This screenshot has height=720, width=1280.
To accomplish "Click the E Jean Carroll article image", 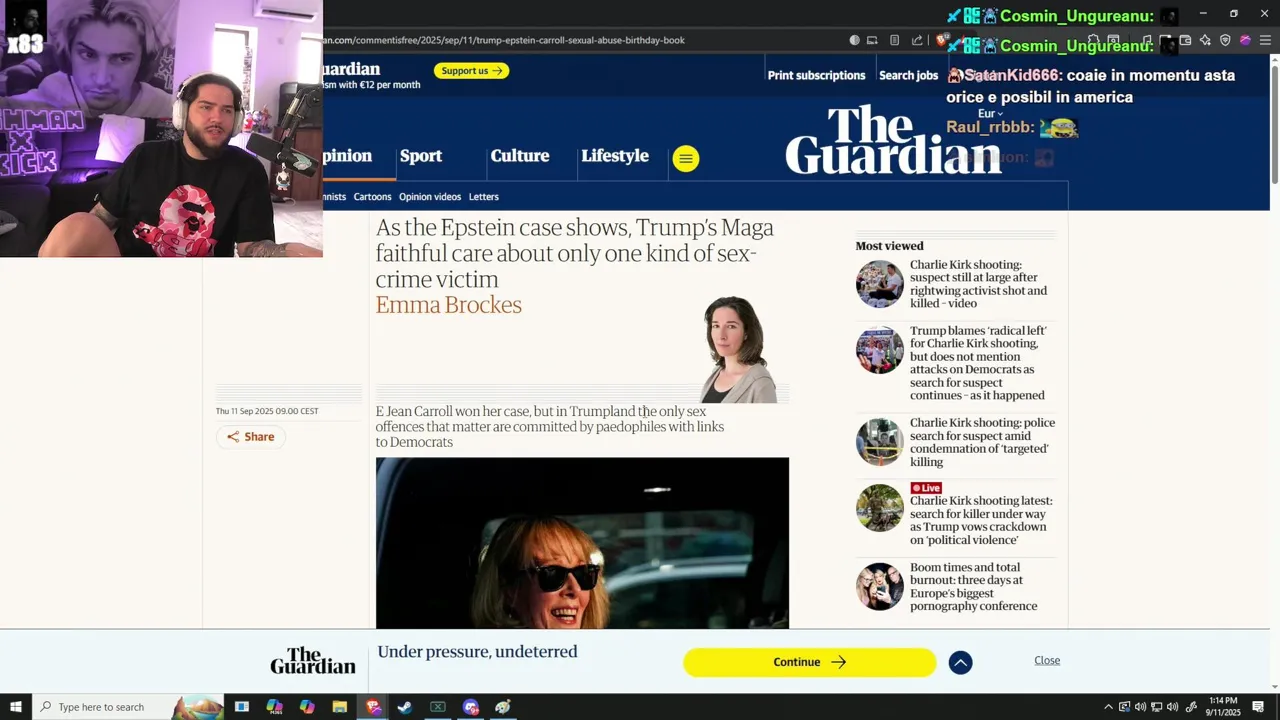I will pos(582,543).
